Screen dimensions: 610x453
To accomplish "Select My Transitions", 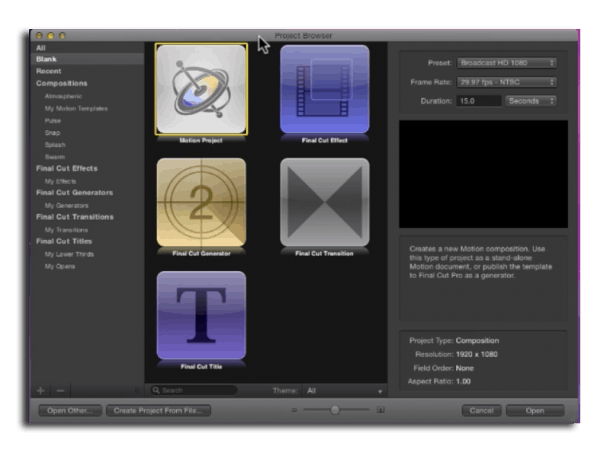I will coord(66,230).
